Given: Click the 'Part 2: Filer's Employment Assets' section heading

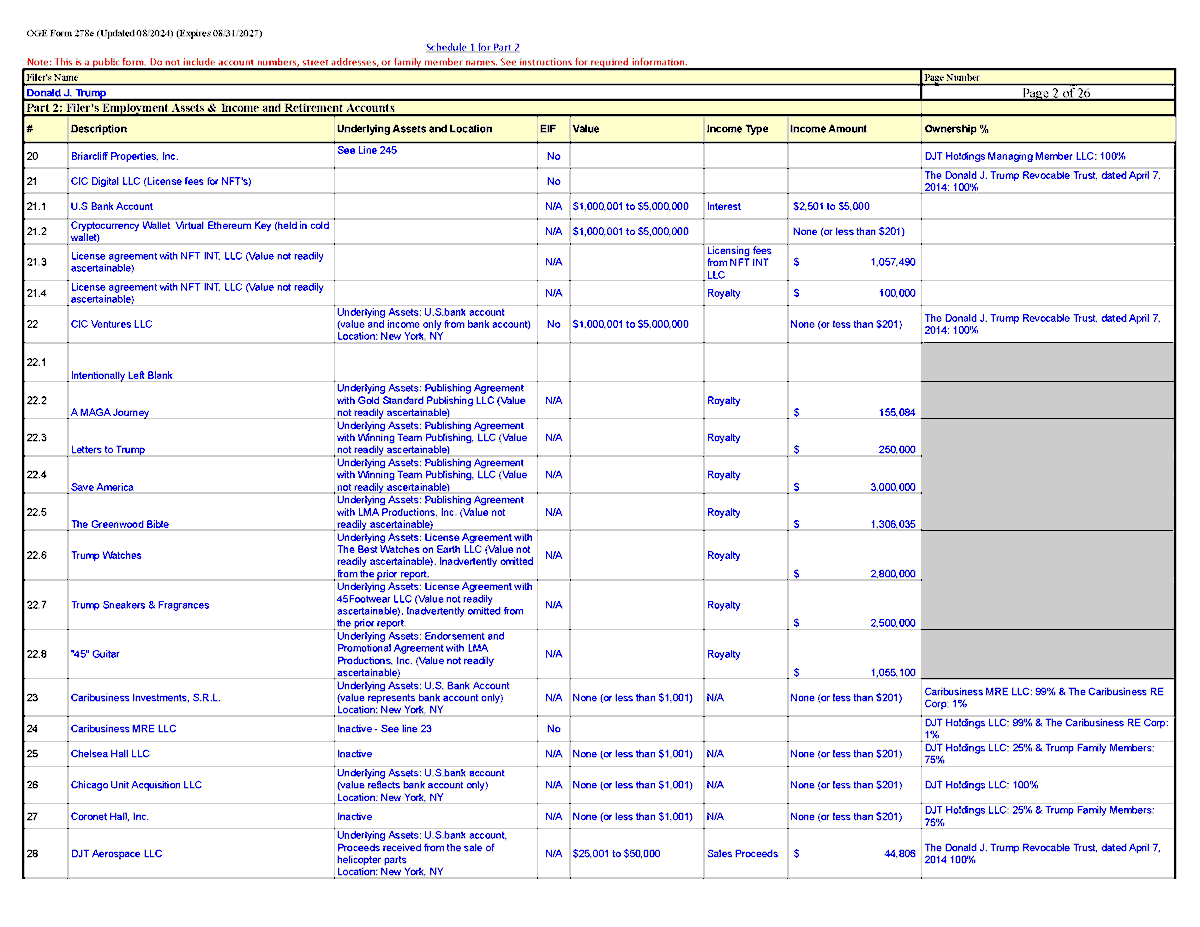Looking at the screenshot, I should 210,108.
